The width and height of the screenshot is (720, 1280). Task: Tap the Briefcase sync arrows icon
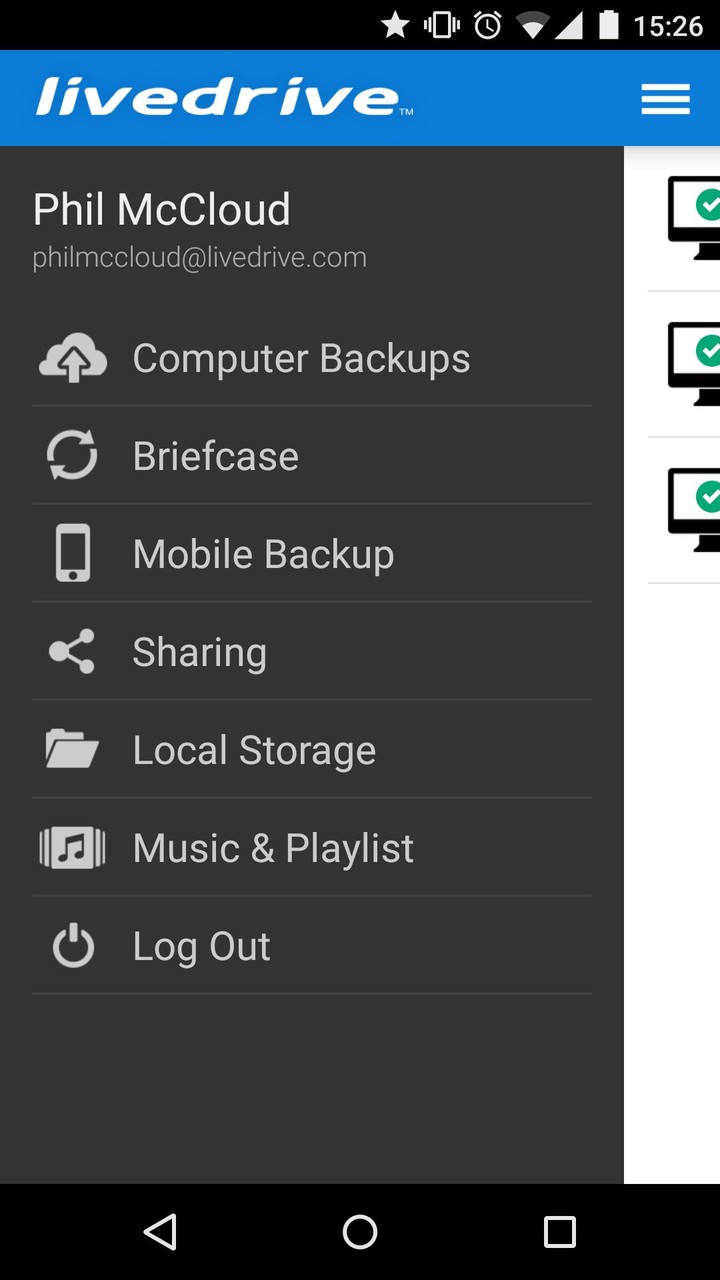72,457
